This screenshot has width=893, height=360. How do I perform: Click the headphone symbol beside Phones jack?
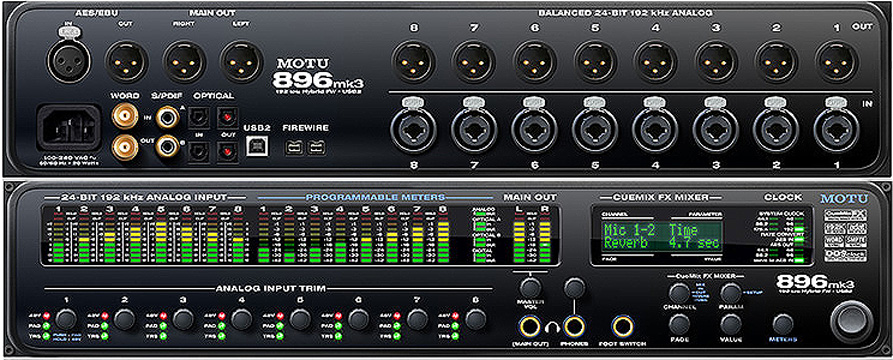551,327
